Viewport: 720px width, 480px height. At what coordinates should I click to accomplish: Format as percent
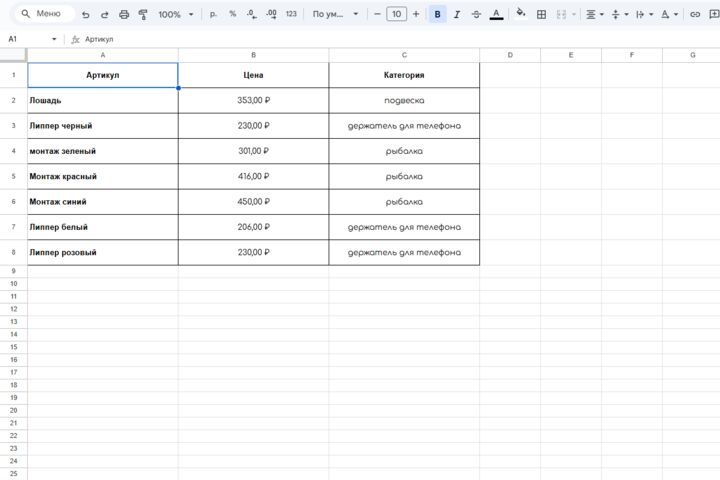233,14
